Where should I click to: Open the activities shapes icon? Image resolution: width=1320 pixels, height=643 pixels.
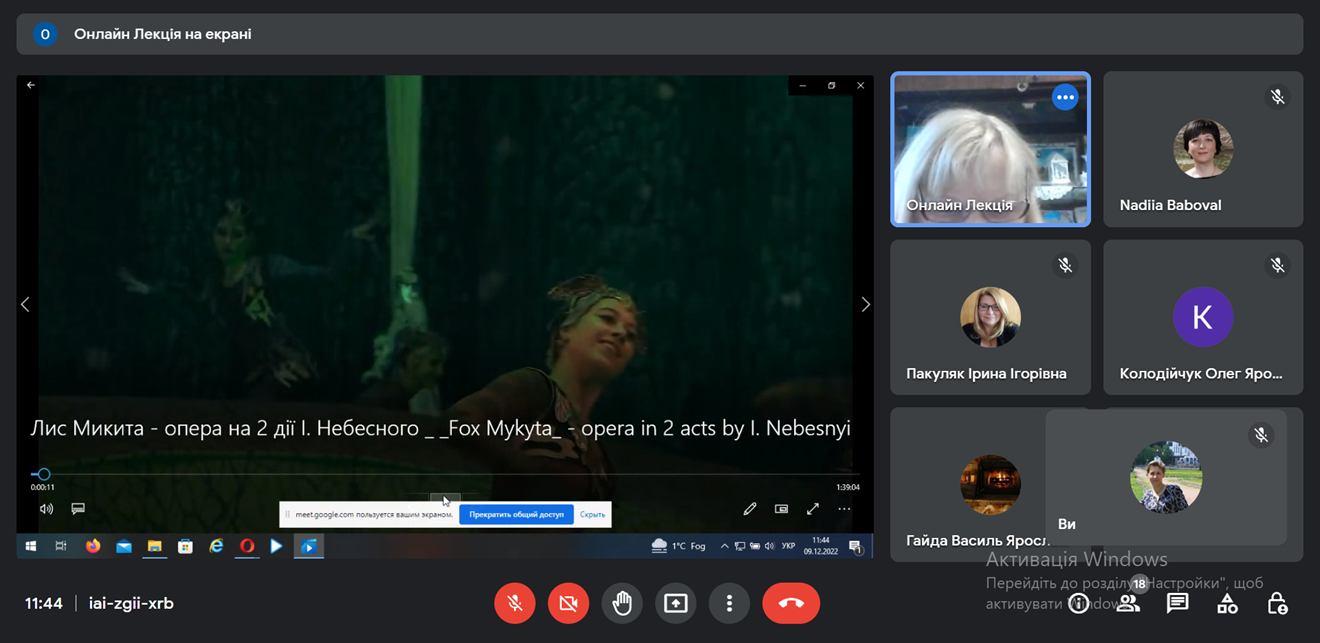click(x=1227, y=603)
